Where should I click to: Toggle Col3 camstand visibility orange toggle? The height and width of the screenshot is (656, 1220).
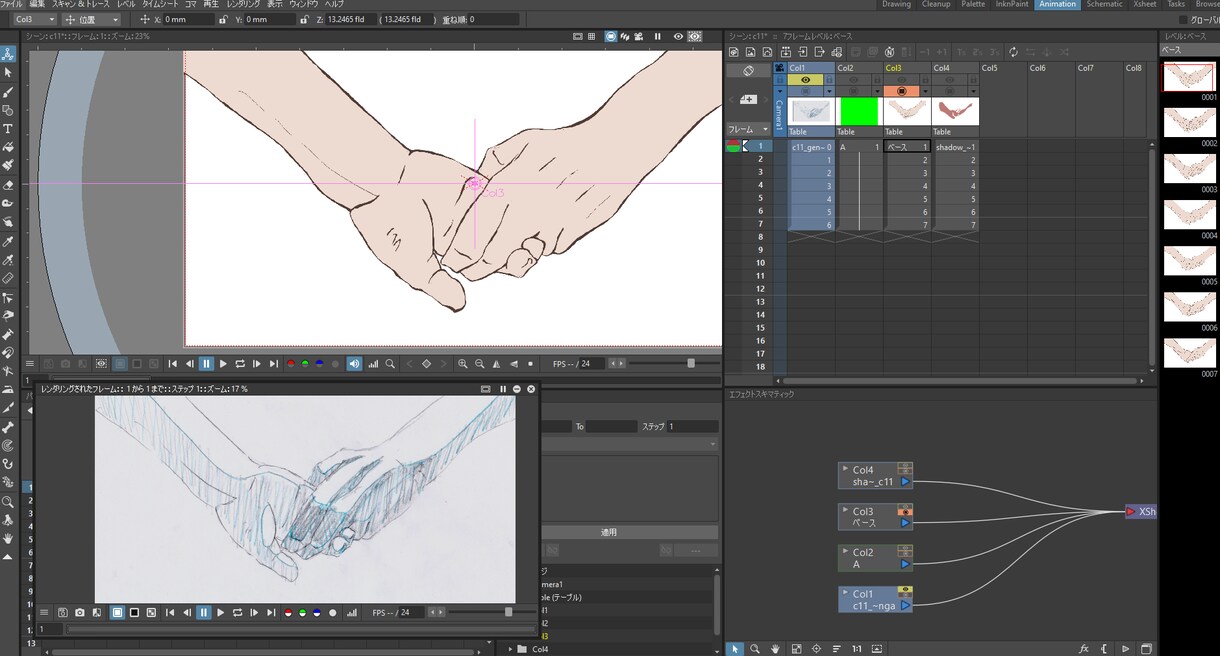901,91
